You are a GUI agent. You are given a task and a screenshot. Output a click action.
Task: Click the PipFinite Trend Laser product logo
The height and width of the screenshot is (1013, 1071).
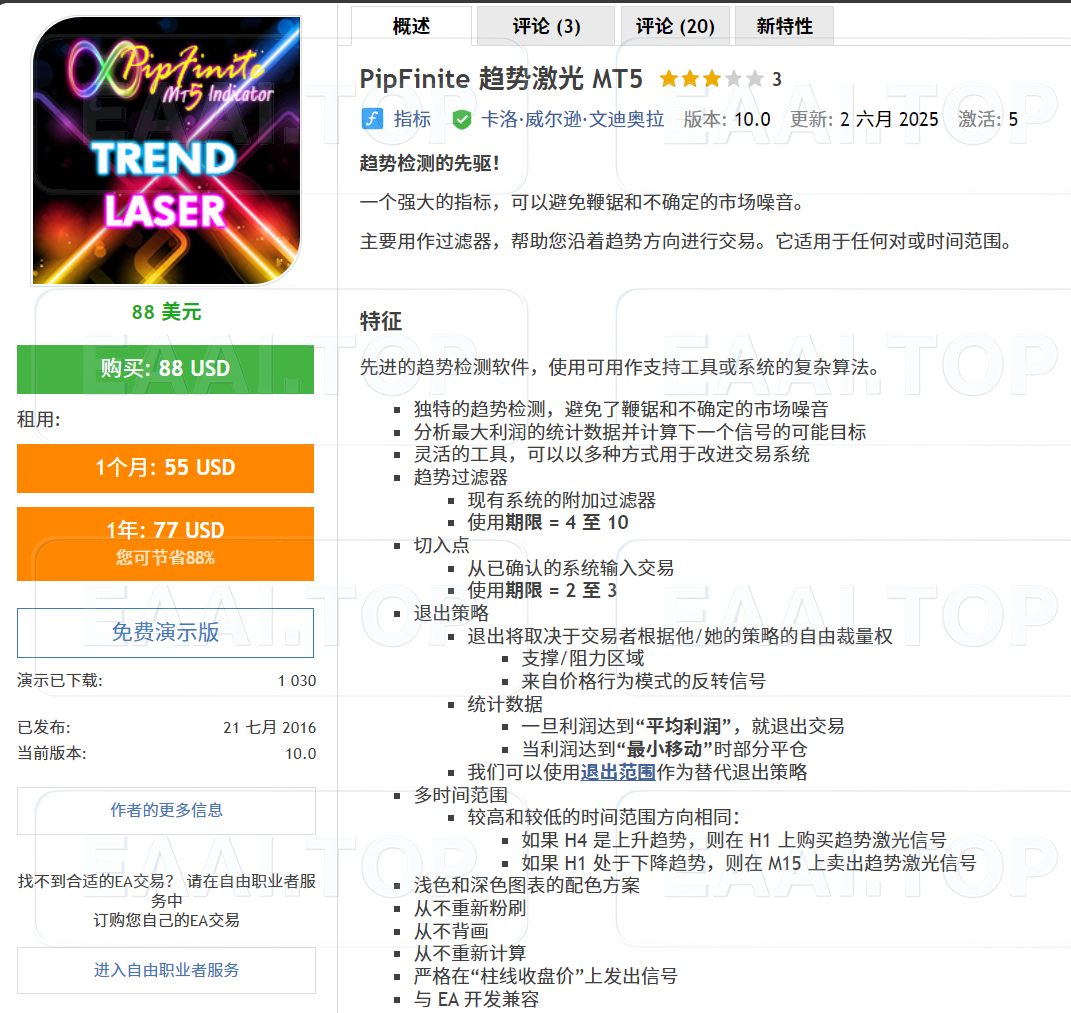[x=166, y=150]
